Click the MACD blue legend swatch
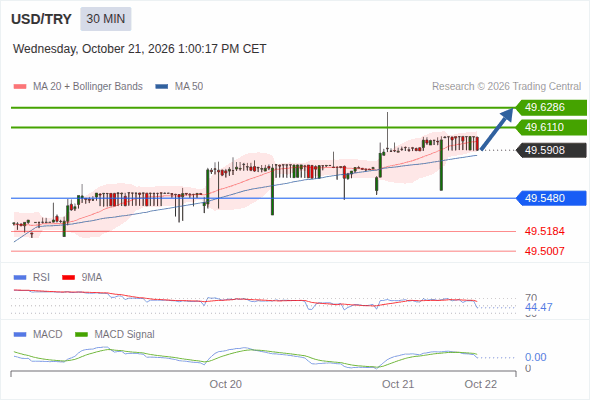This screenshot has width=590, height=400. click(x=20, y=335)
